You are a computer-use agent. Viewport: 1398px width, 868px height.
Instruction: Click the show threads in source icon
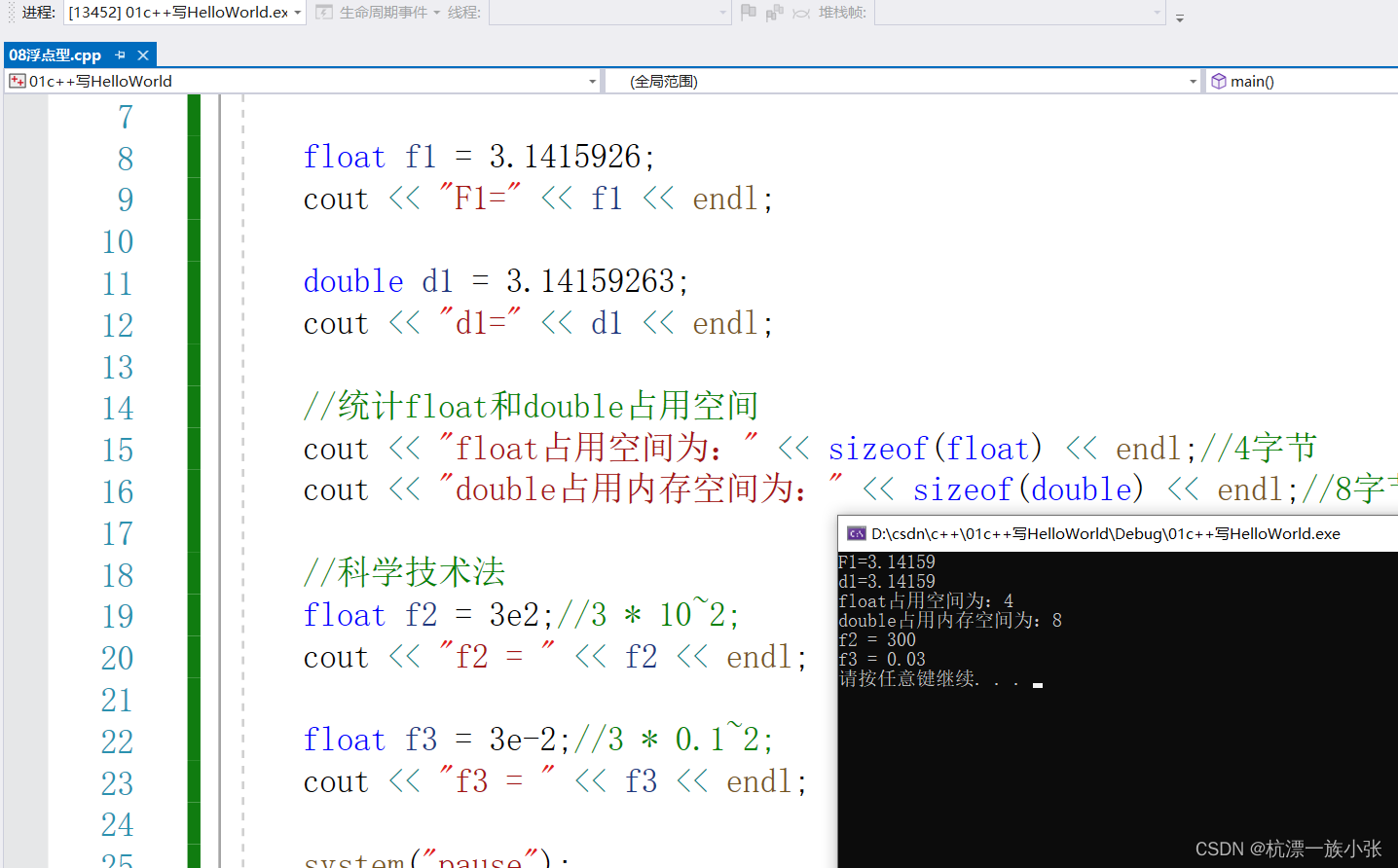775,13
